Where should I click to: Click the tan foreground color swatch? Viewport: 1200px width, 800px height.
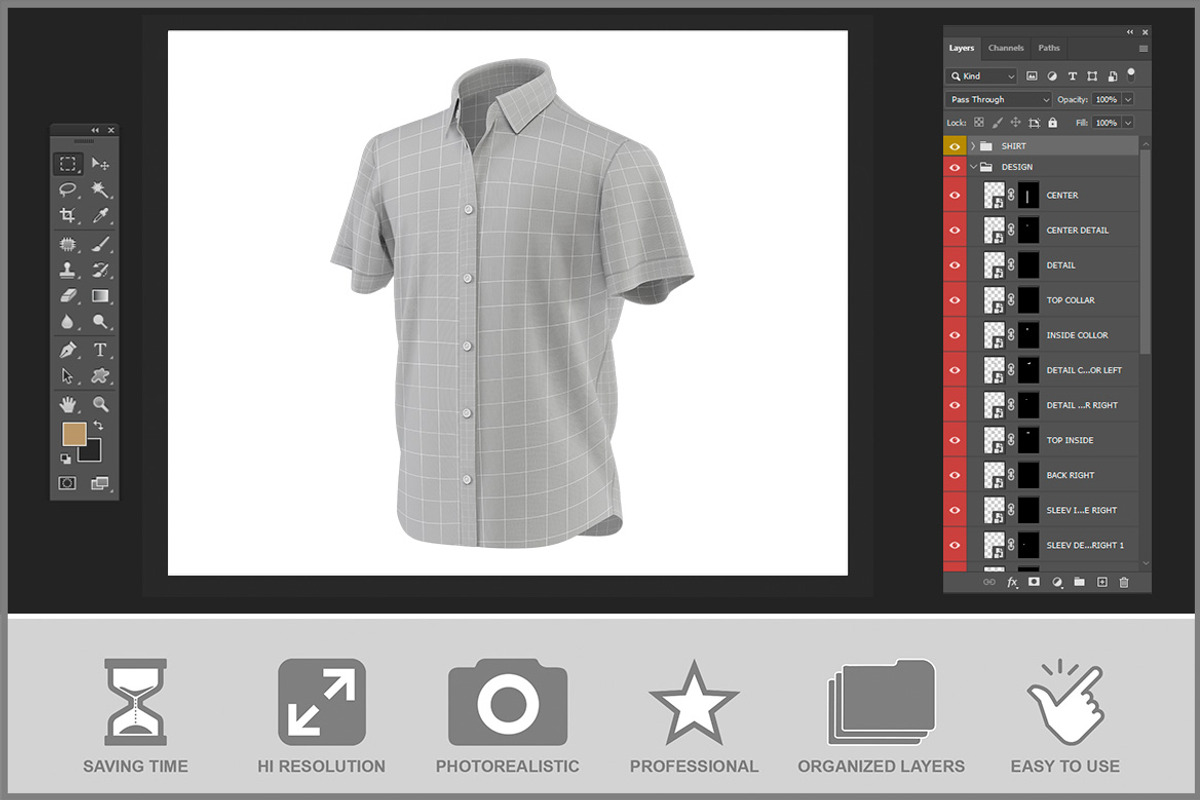74,433
